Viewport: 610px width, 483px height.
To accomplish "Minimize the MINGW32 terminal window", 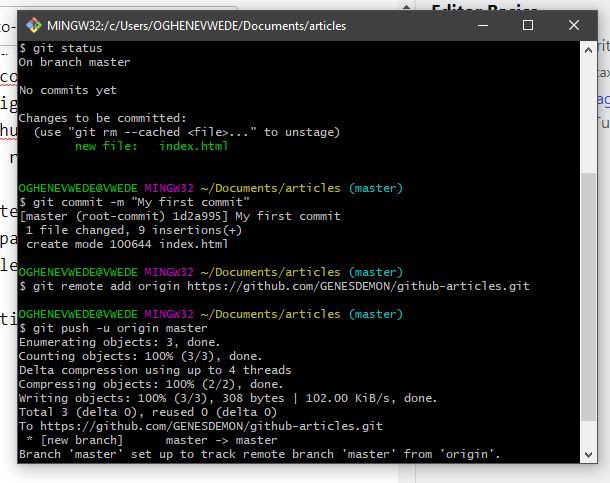I will pyautogui.click(x=483, y=26).
